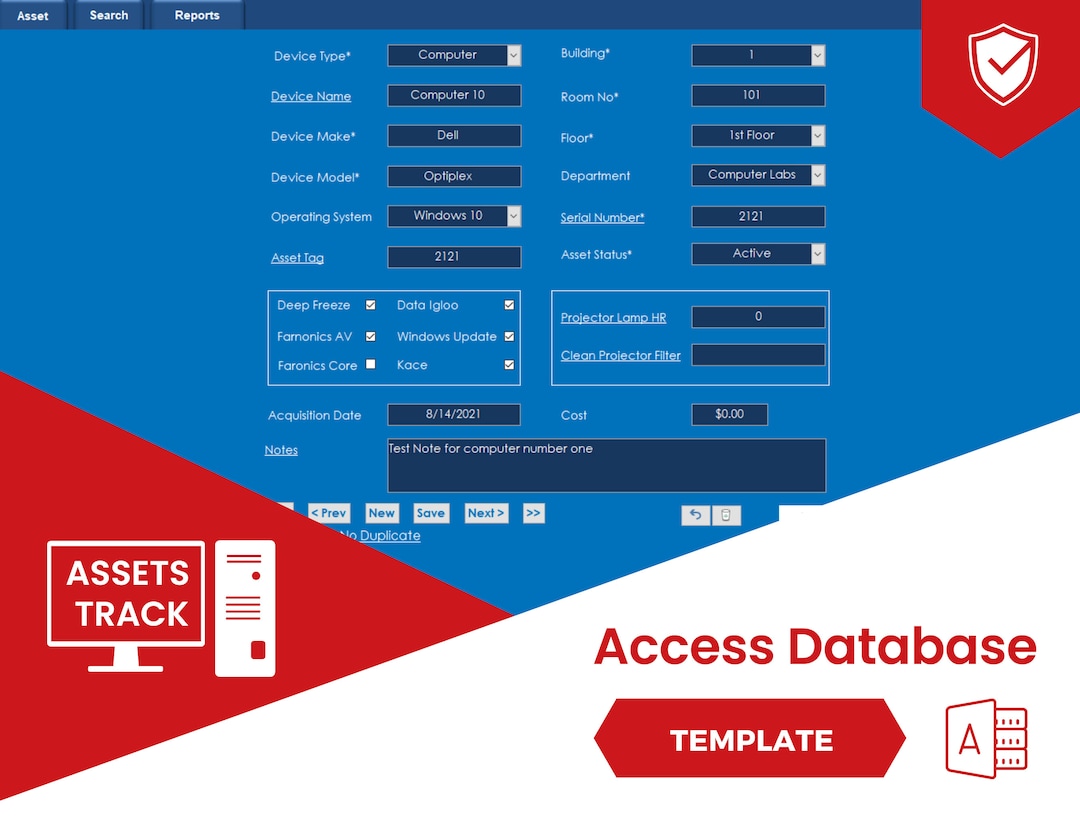The image size is (1080, 840).
Task: Expand the Floor dropdown
Action: click(816, 135)
